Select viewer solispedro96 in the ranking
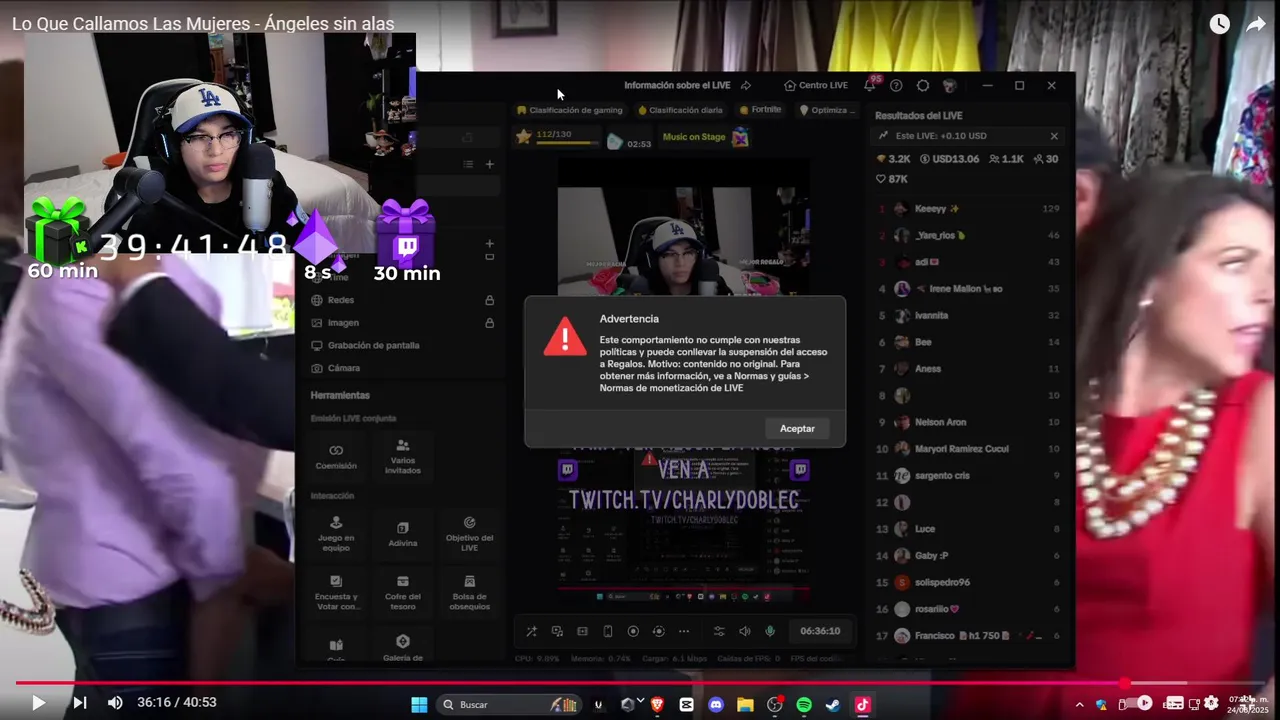1280x720 pixels. [967, 582]
